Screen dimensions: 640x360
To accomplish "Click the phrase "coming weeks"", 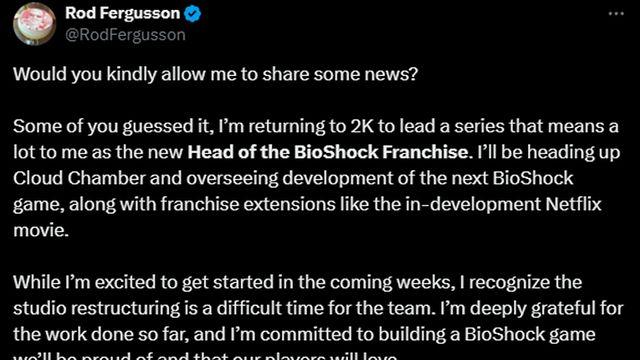I will click(392, 282).
